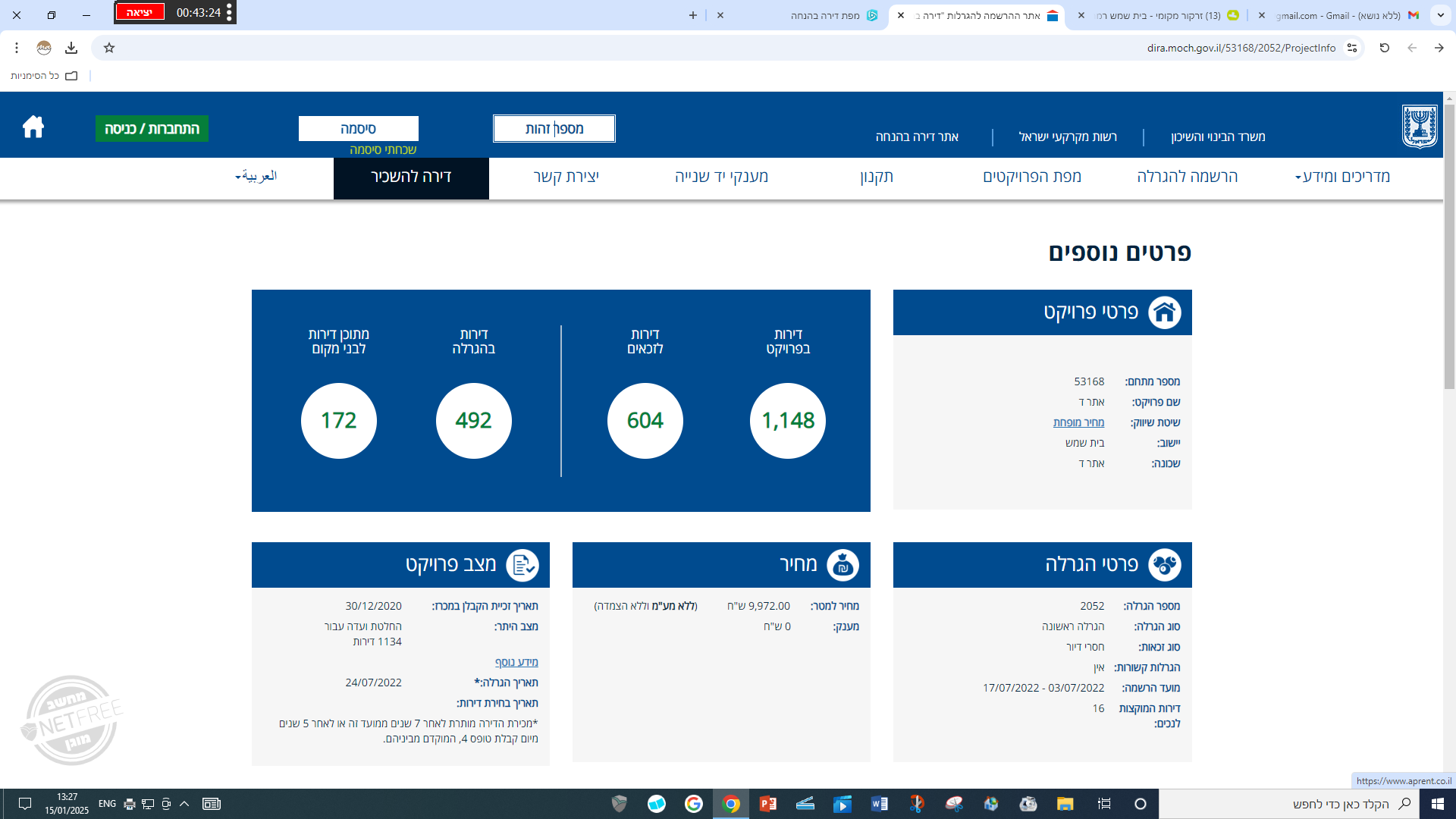Click the Israel state emblem logo
The width and height of the screenshot is (1456, 819).
1421,127
